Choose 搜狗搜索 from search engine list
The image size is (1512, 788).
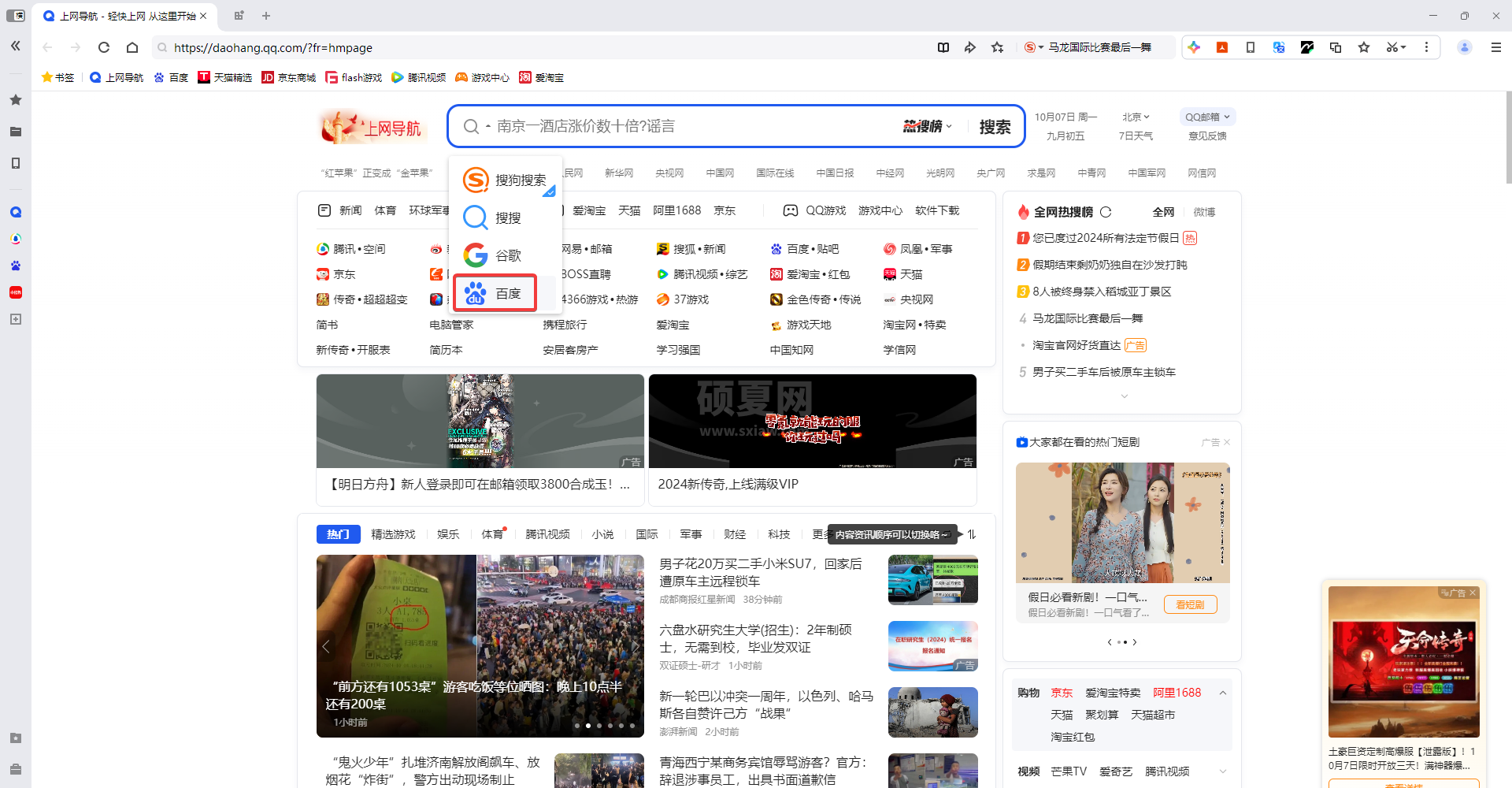click(506, 180)
